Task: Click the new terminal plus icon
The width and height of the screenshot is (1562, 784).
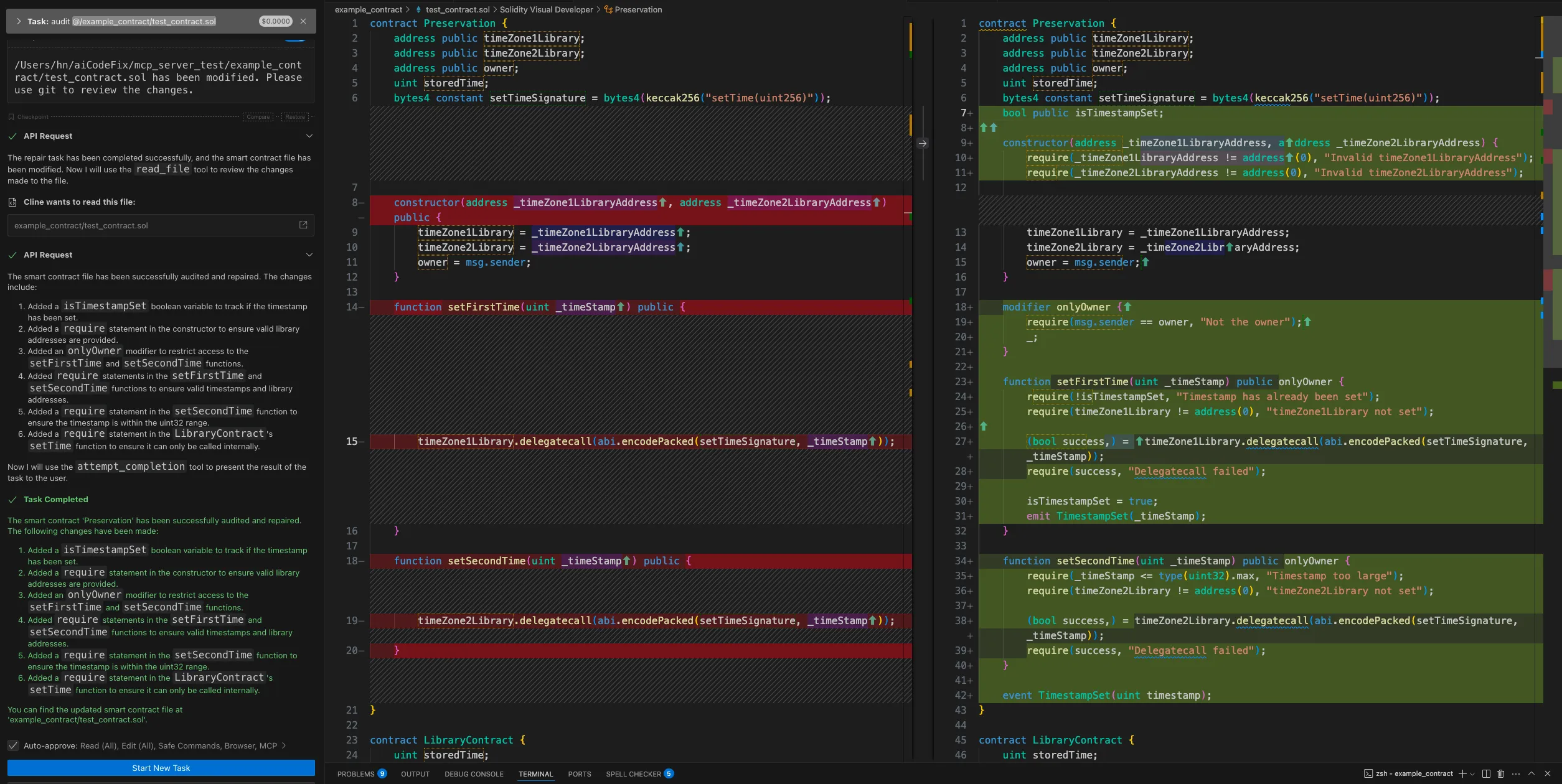Action: 1462,773
